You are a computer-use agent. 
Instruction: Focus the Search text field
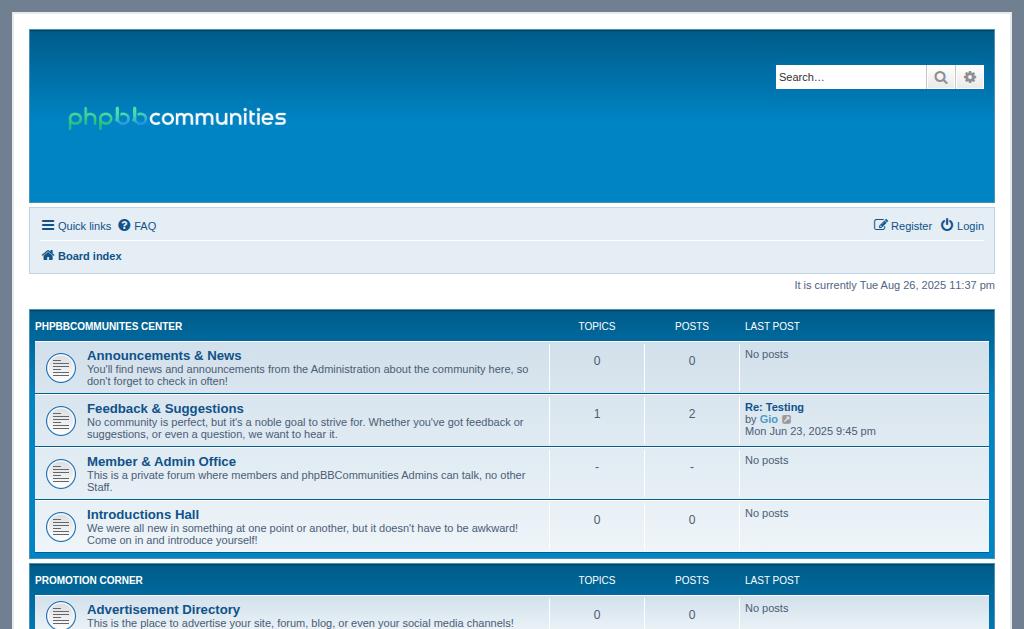pyautogui.click(x=850, y=77)
